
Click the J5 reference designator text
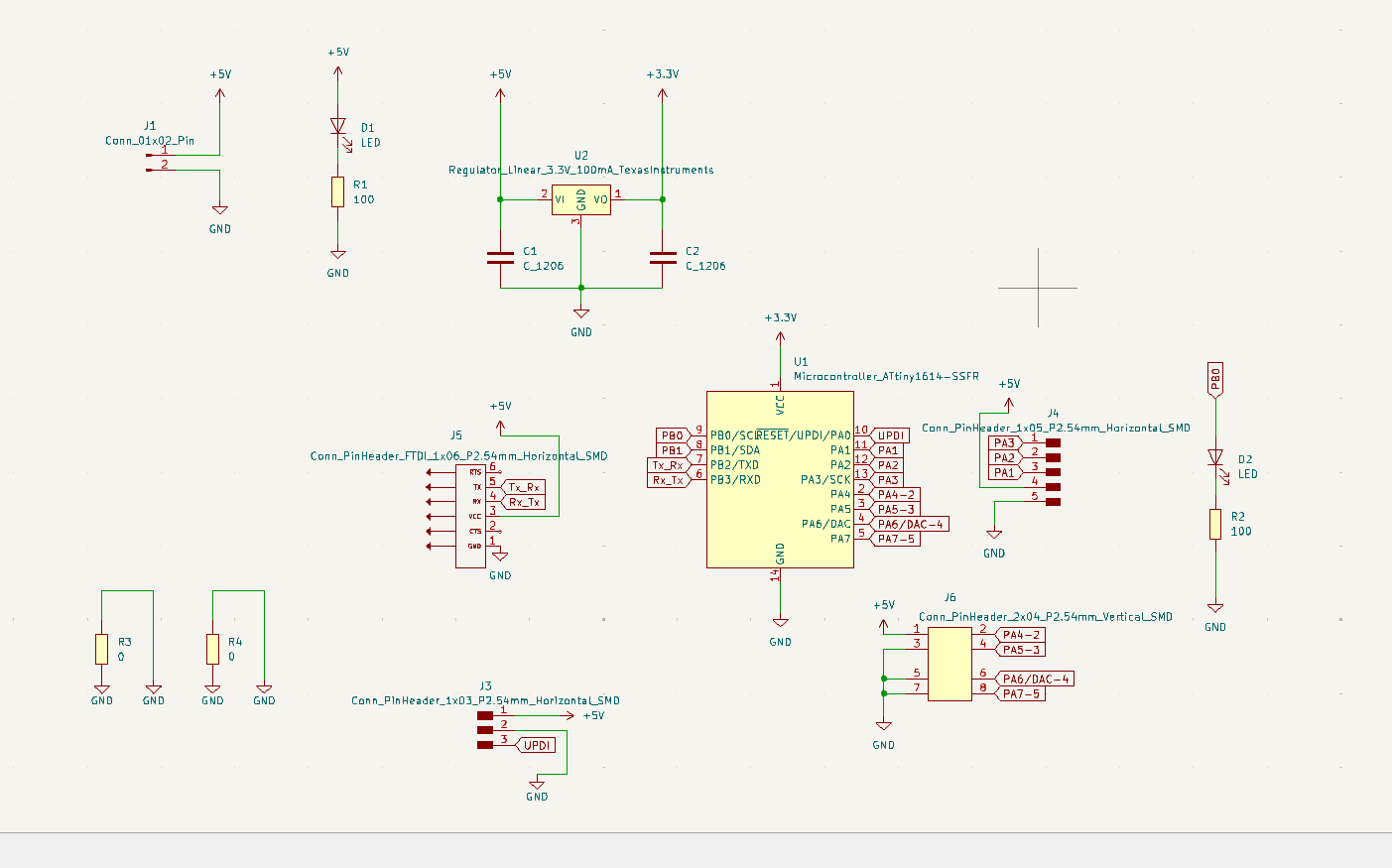pyautogui.click(x=456, y=435)
